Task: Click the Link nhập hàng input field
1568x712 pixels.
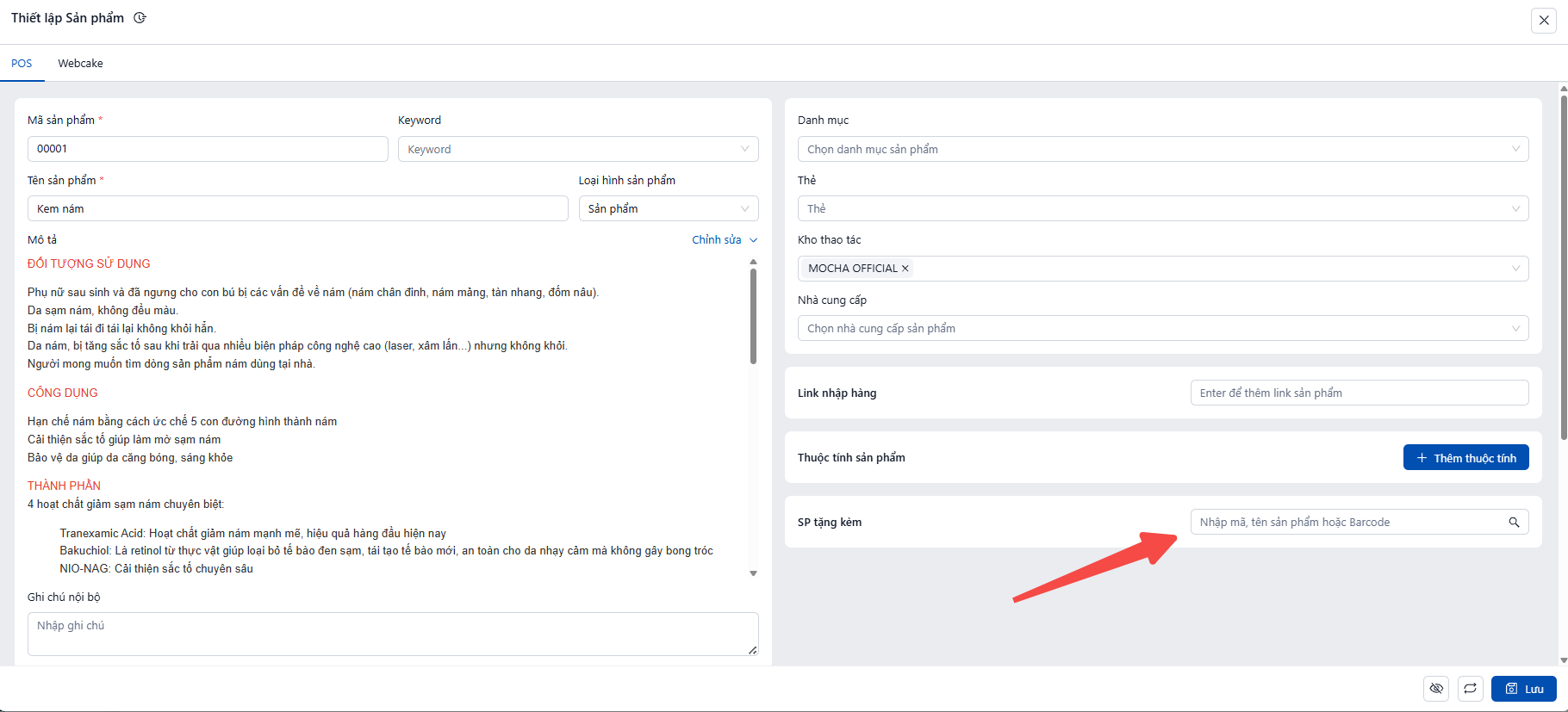Action: coord(1359,393)
